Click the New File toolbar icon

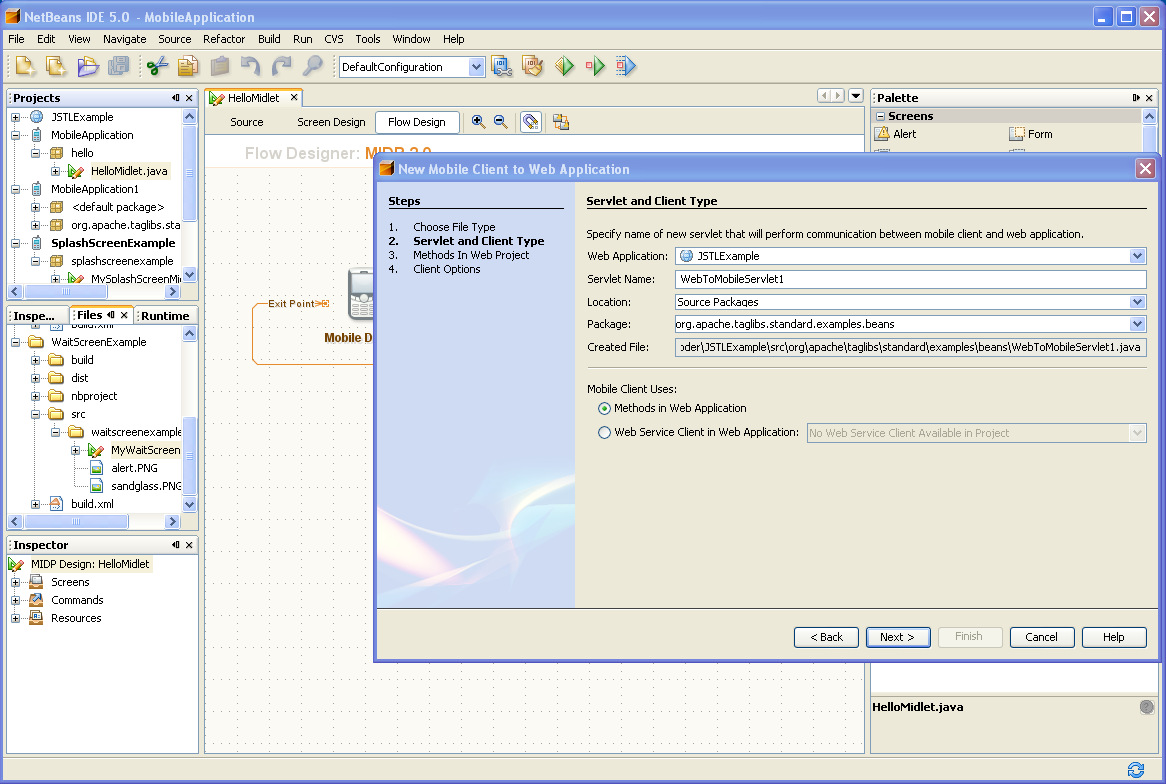[x=25, y=66]
